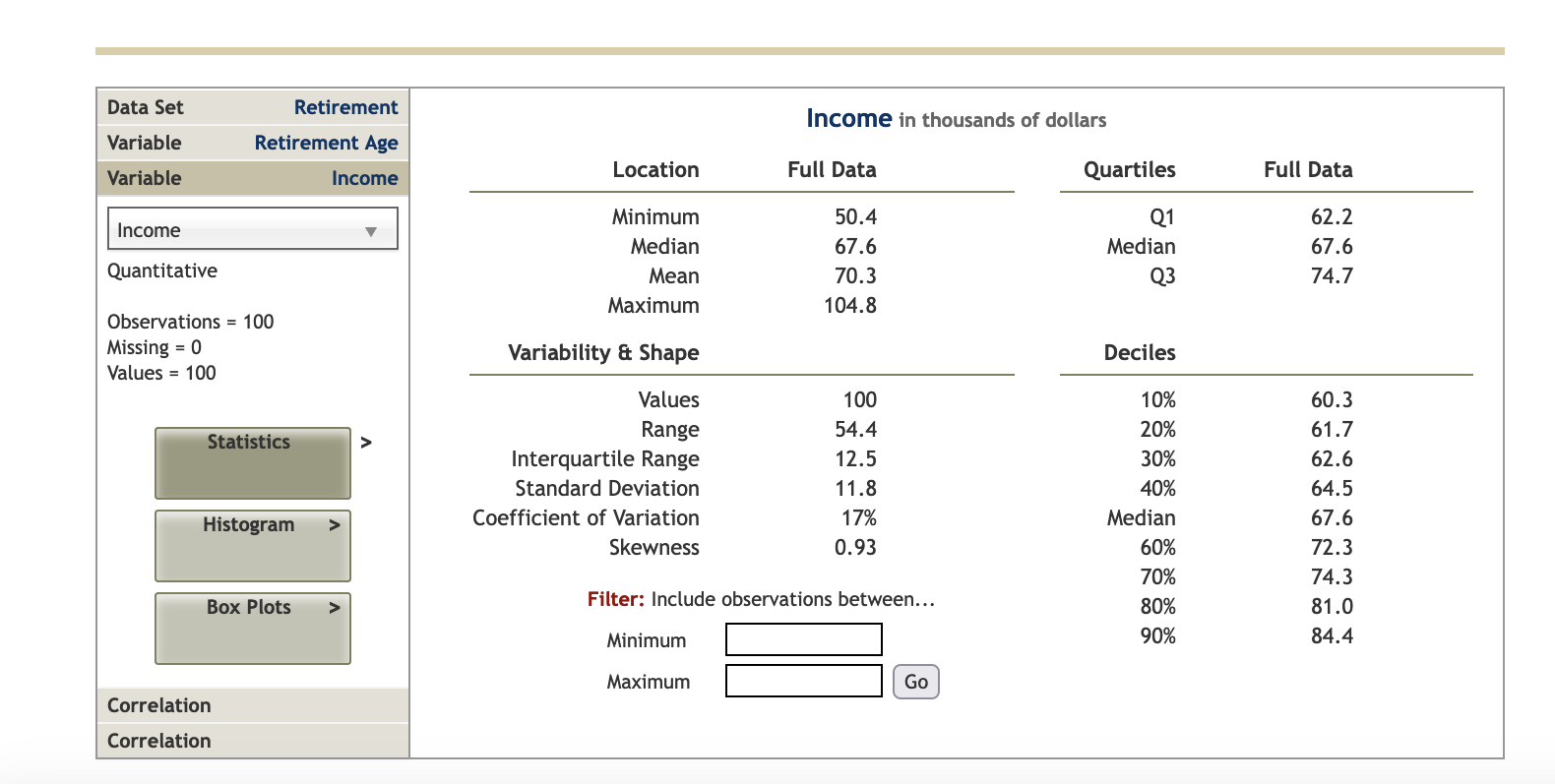1555x784 pixels.
Task: Click the 'Interquartile Range' label
Action: point(605,458)
